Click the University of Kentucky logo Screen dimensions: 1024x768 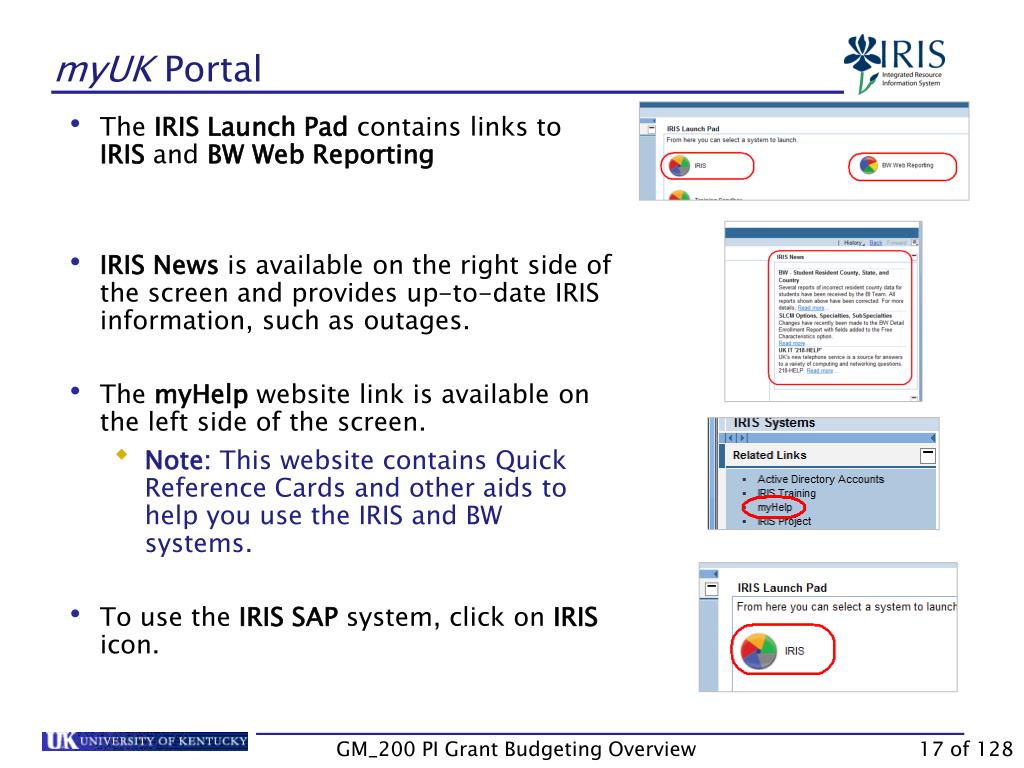(x=145, y=741)
